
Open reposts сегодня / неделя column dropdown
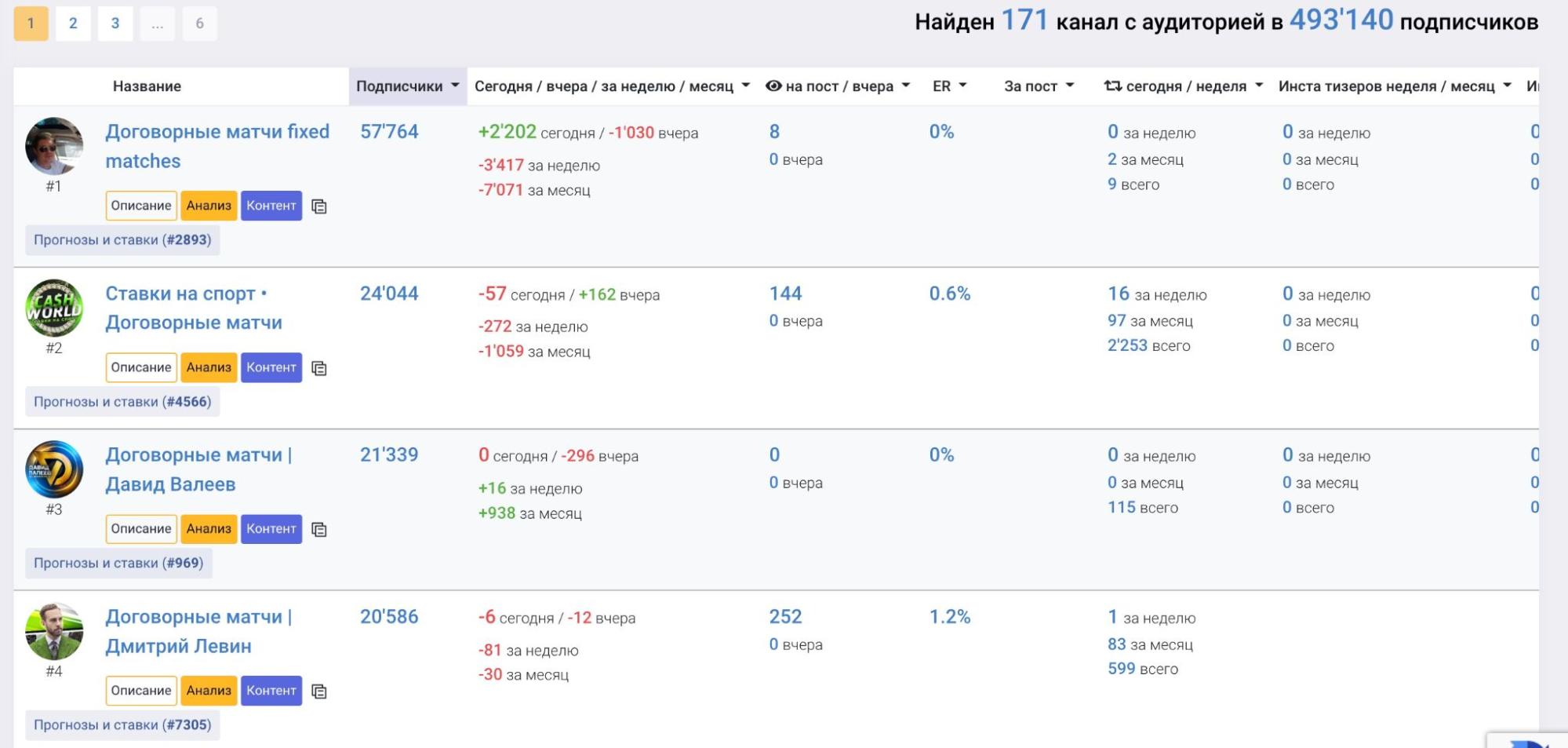pyautogui.click(x=1183, y=86)
